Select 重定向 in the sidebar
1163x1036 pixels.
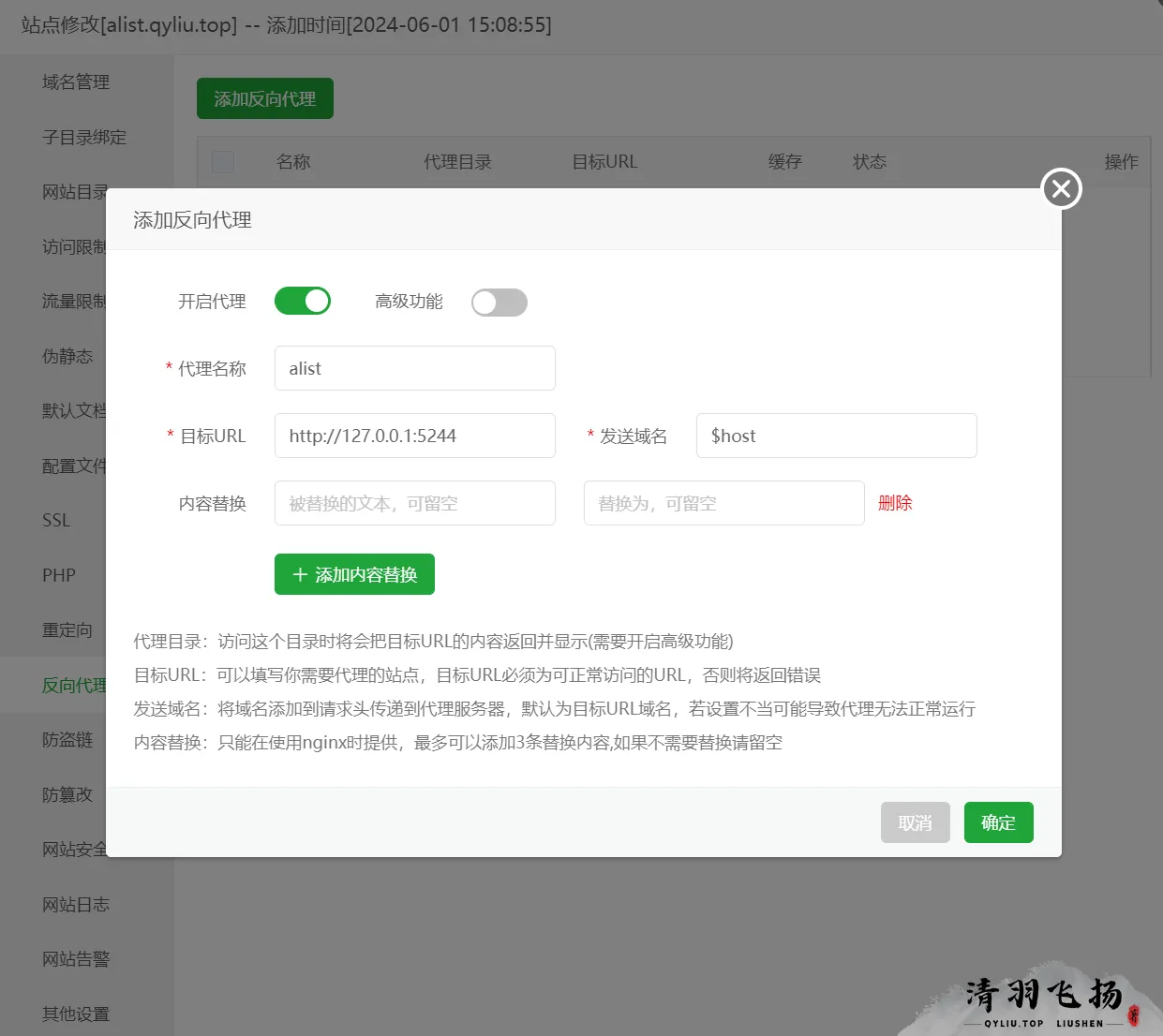(67, 630)
